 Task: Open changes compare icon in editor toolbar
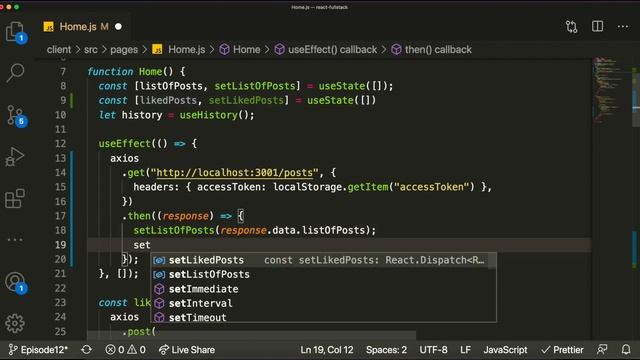[571, 27]
